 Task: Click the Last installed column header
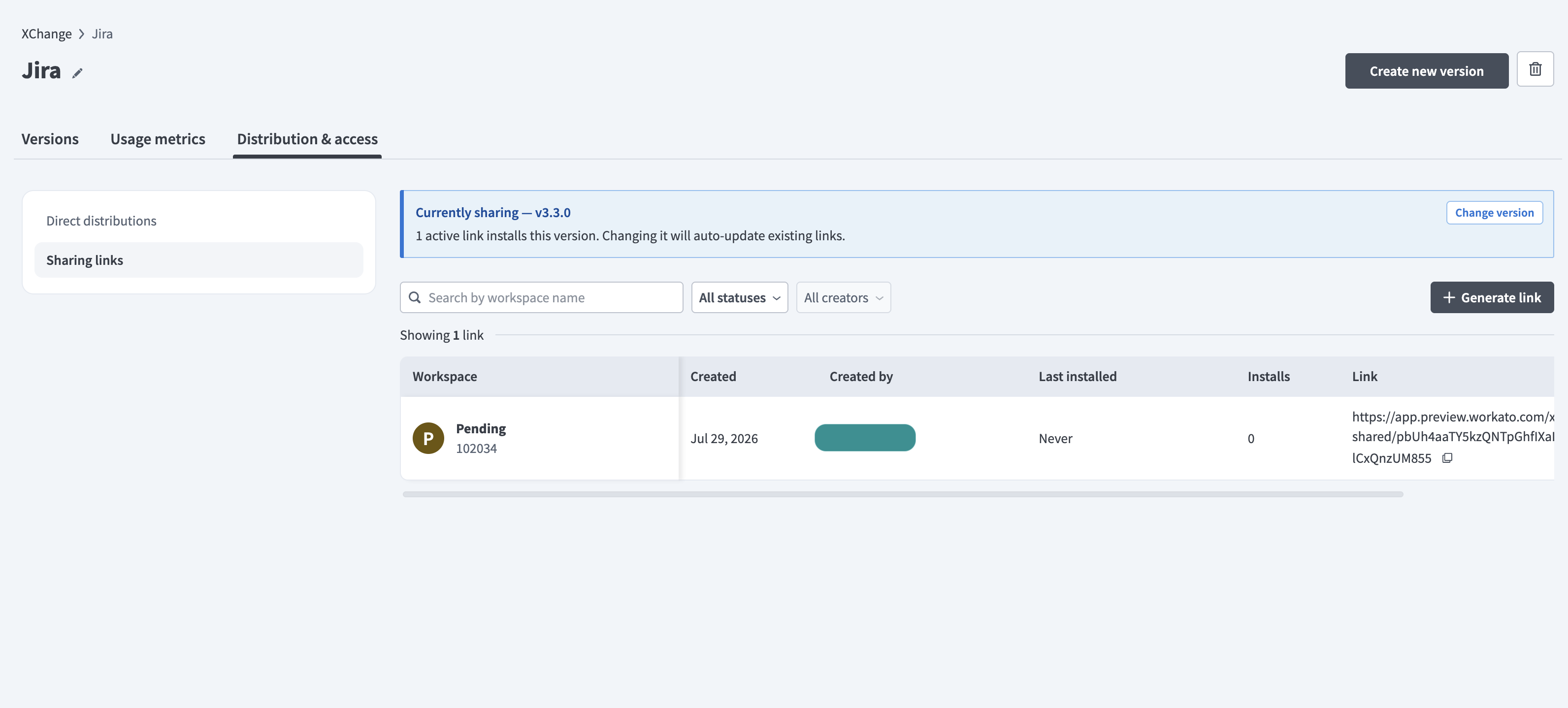pyautogui.click(x=1078, y=376)
